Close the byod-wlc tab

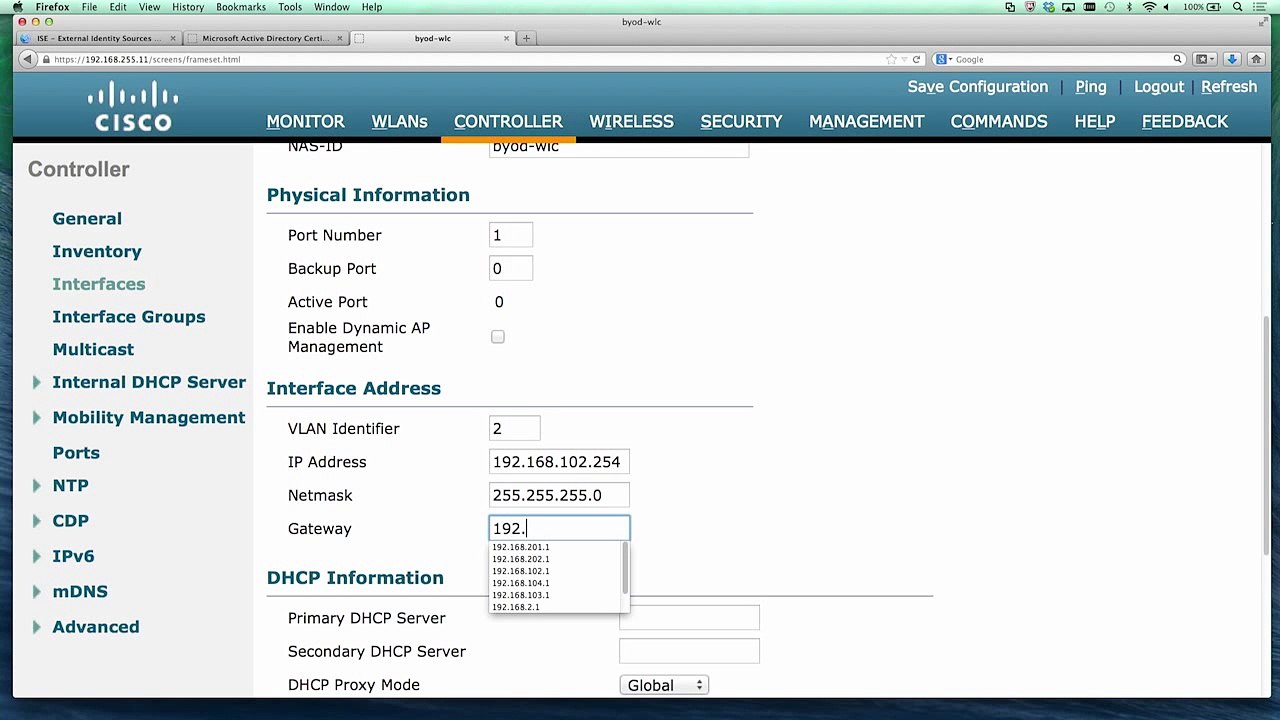click(x=507, y=38)
